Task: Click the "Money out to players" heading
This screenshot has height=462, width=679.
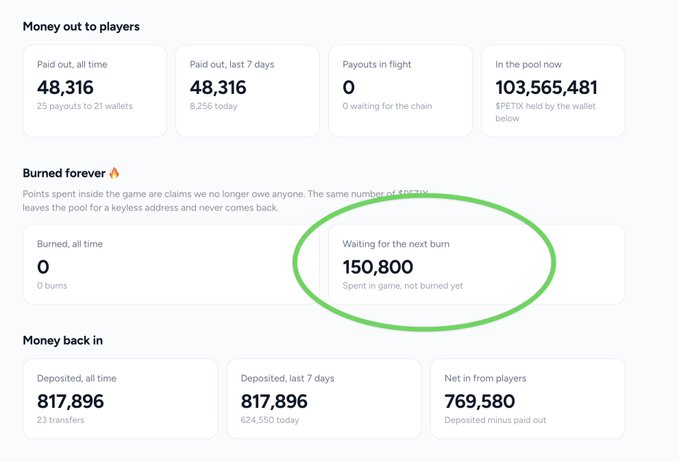Action: [x=81, y=27]
